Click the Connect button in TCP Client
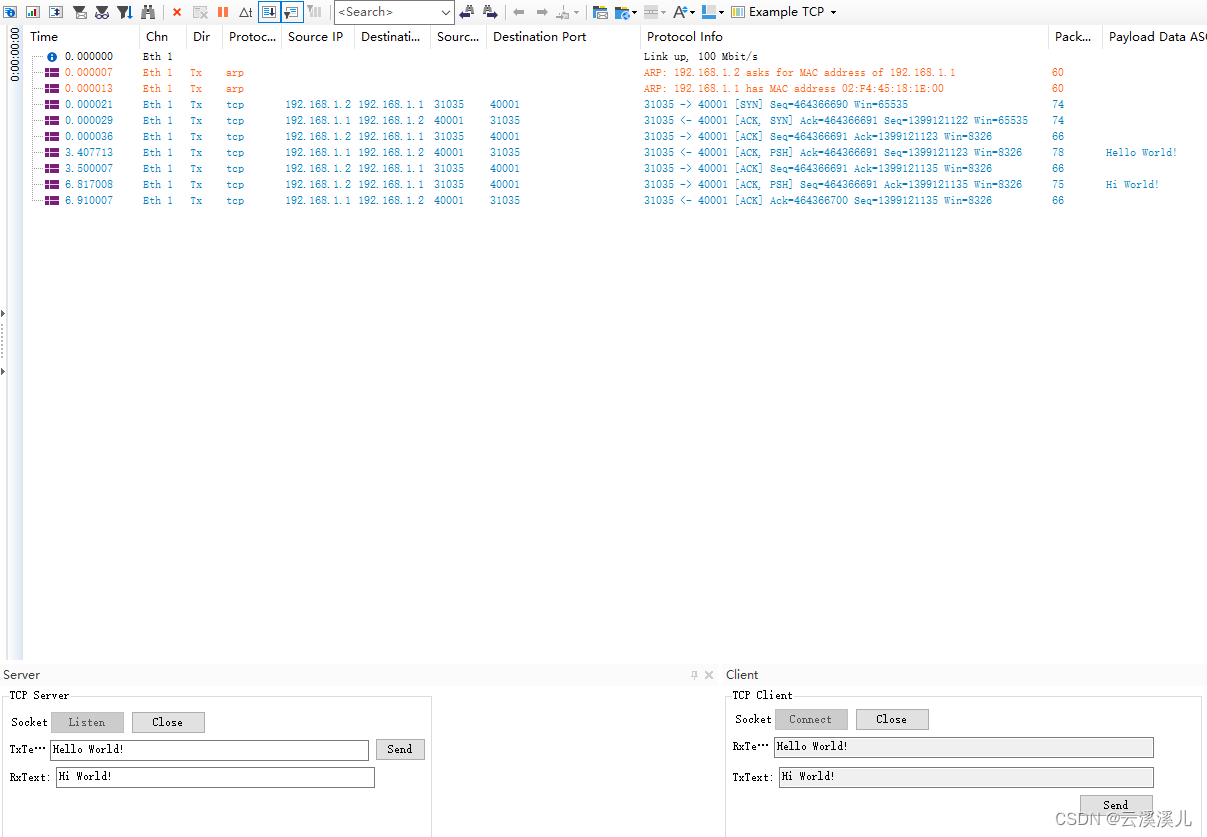 811,719
